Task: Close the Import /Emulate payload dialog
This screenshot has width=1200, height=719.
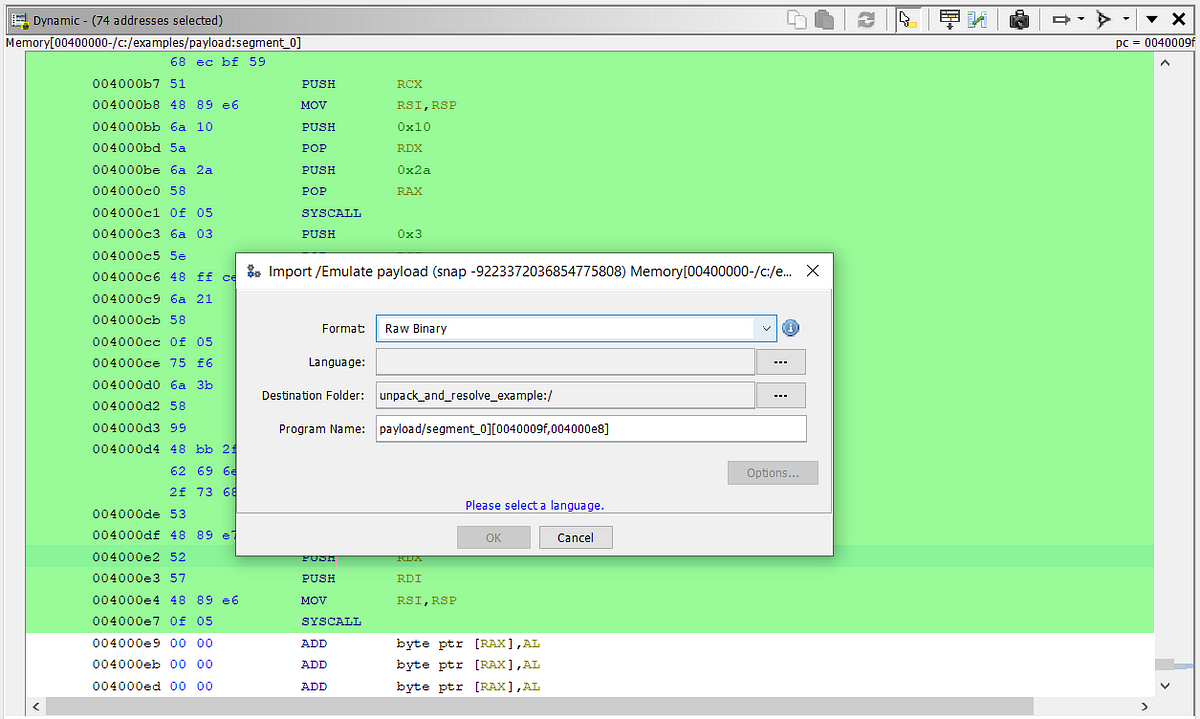Action: tap(812, 271)
